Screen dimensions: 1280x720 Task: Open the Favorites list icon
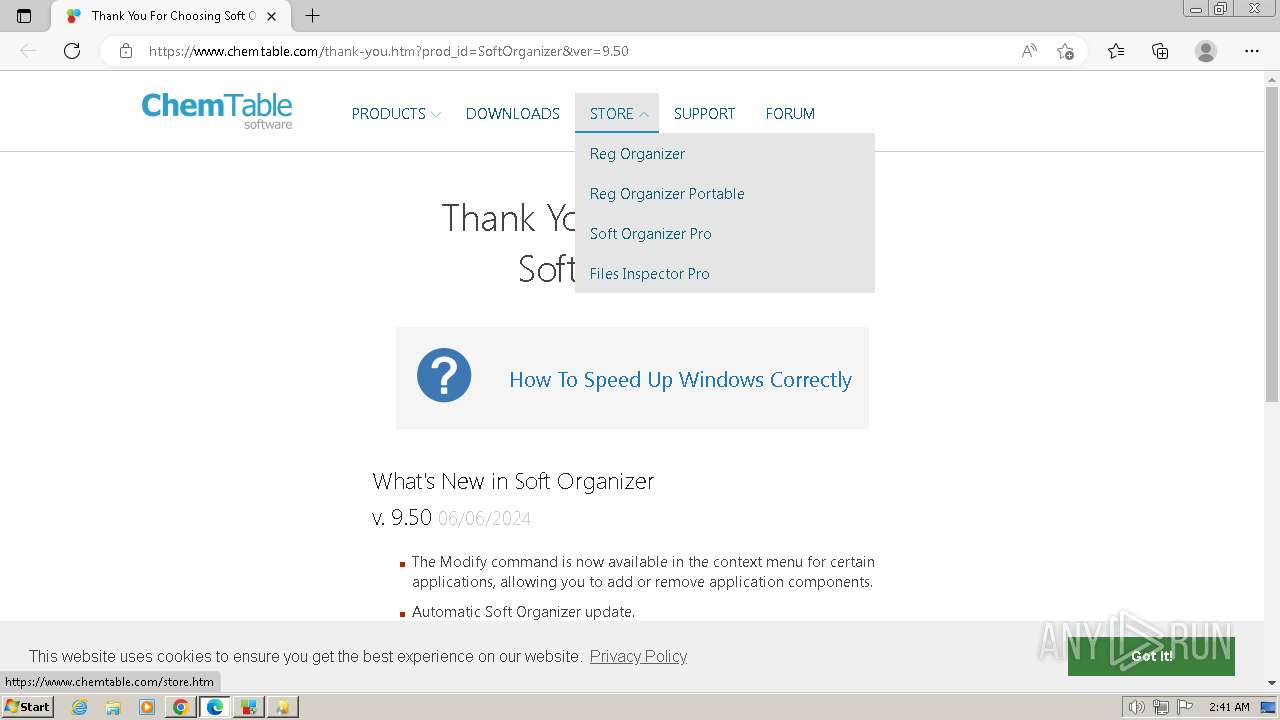(x=1116, y=51)
